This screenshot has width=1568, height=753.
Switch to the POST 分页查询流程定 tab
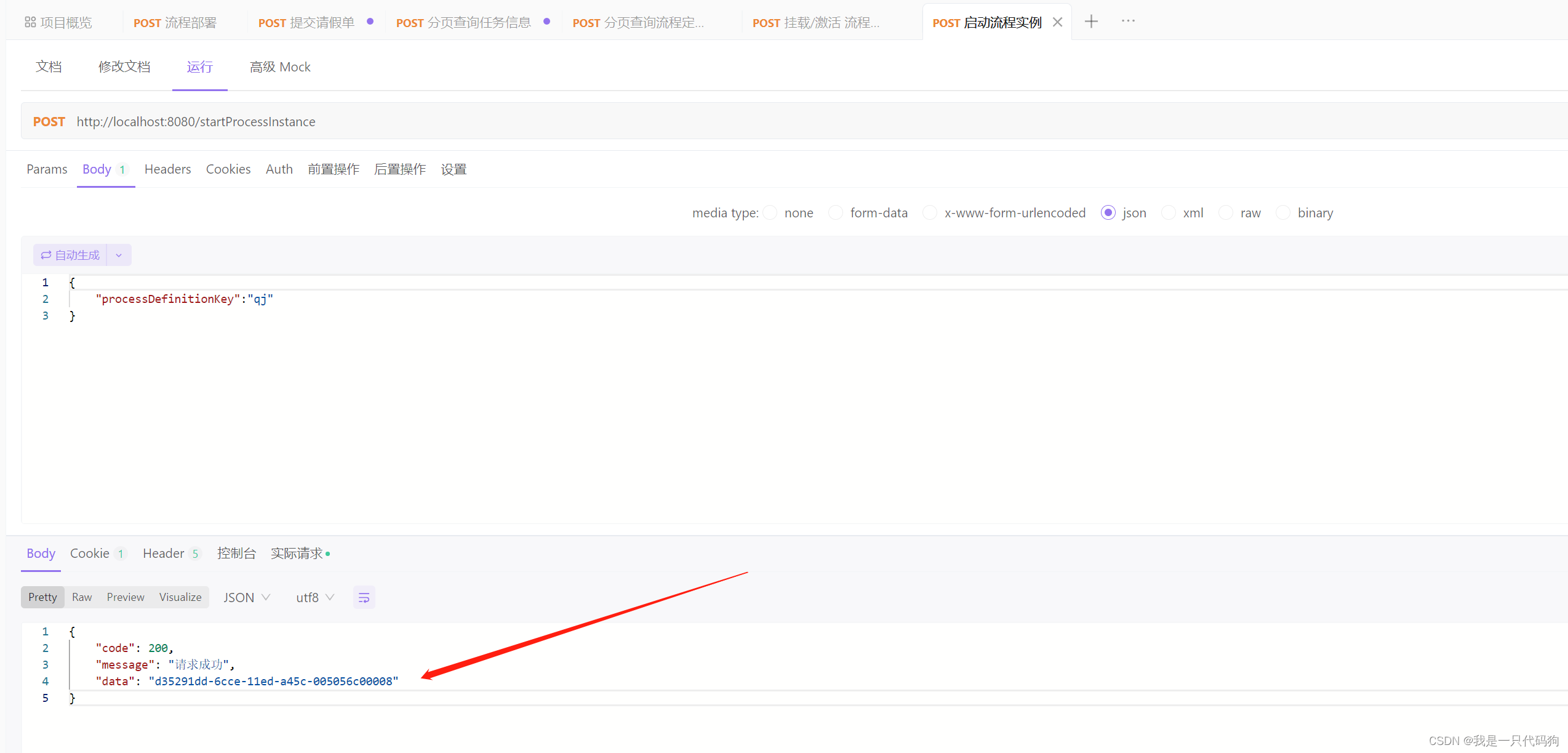coord(638,23)
